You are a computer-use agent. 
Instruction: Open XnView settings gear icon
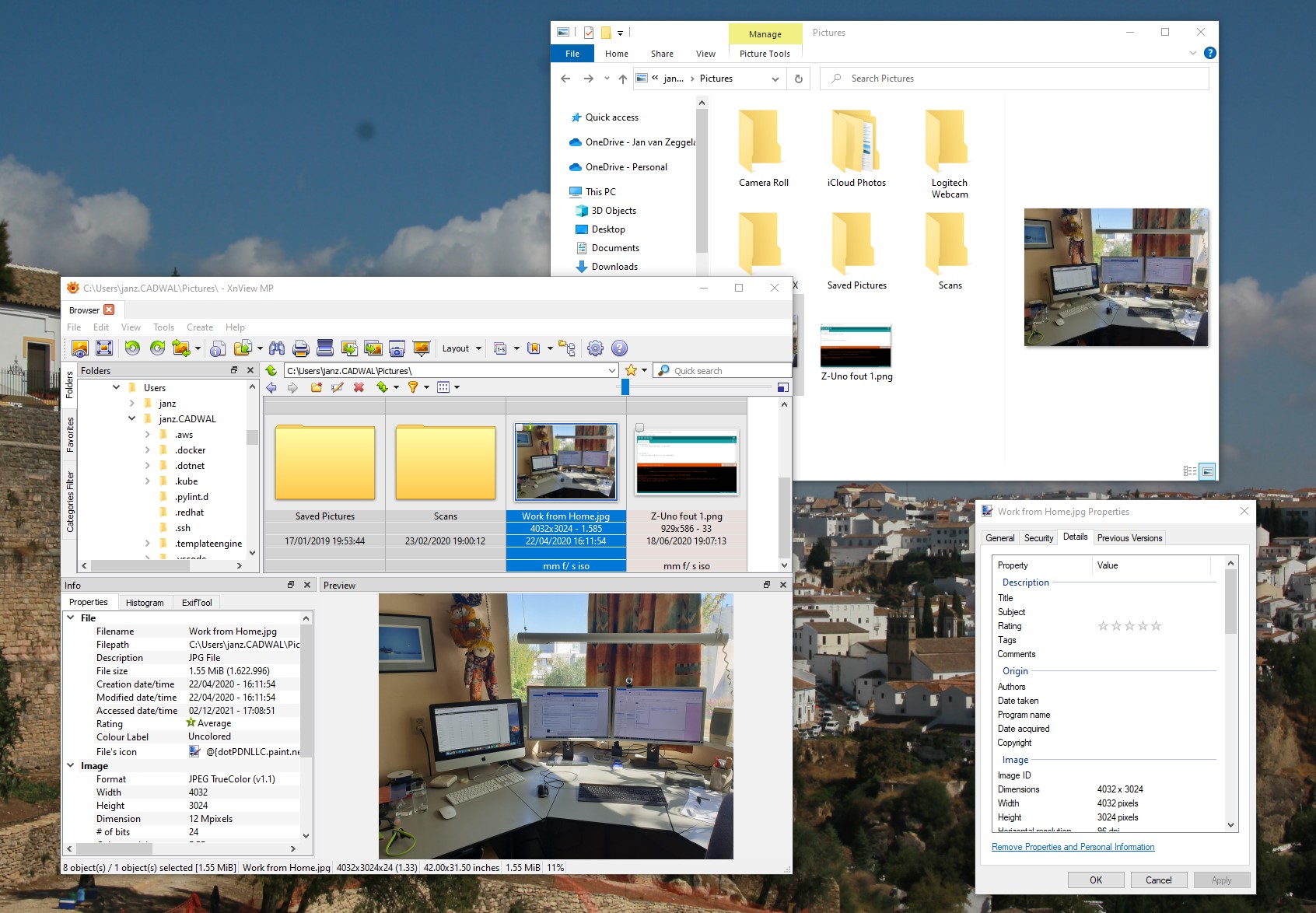[595, 348]
